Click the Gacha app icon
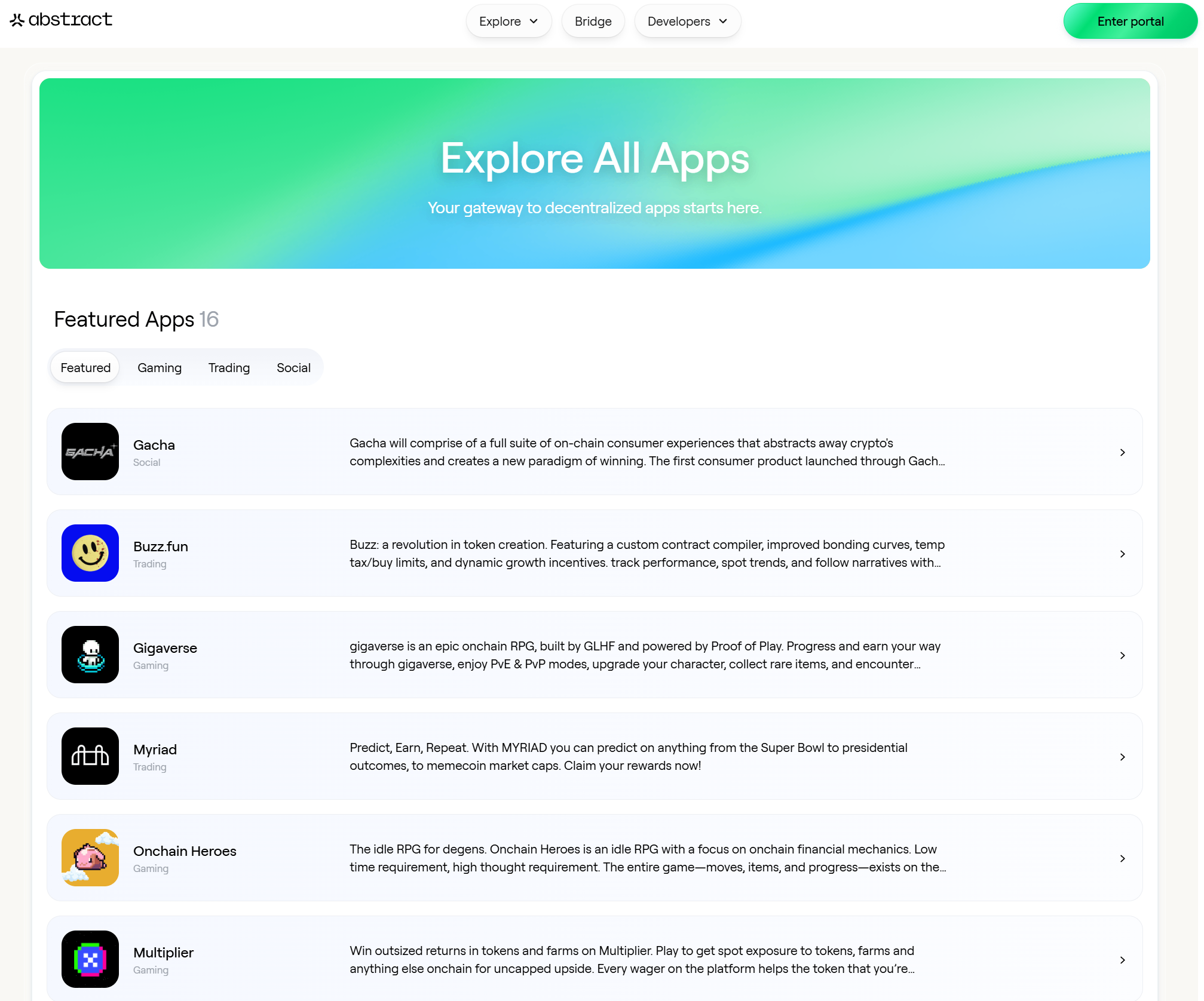The image size is (1204, 1001). pyautogui.click(x=90, y=452)
